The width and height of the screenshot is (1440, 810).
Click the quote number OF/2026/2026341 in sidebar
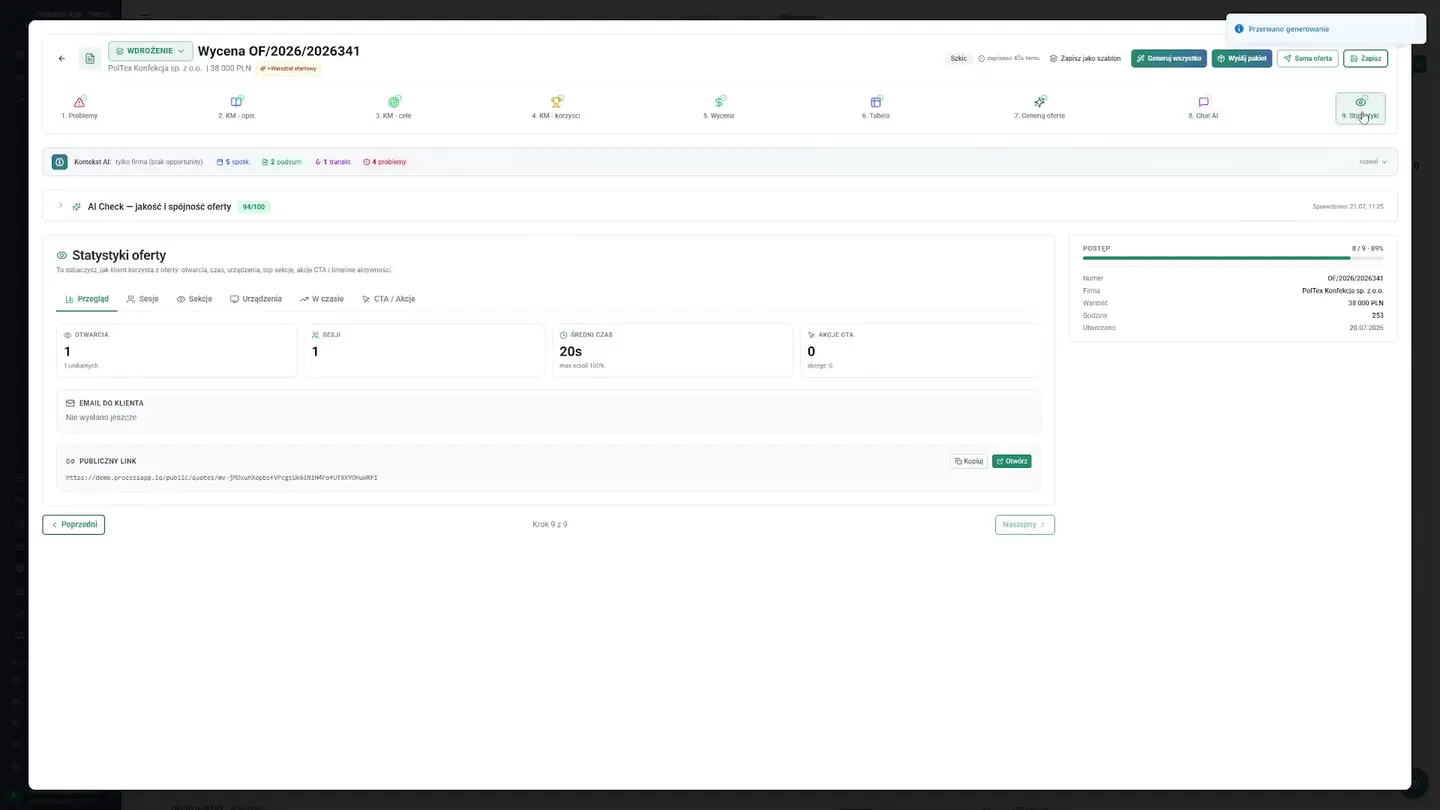click(x=1355, y=278)
